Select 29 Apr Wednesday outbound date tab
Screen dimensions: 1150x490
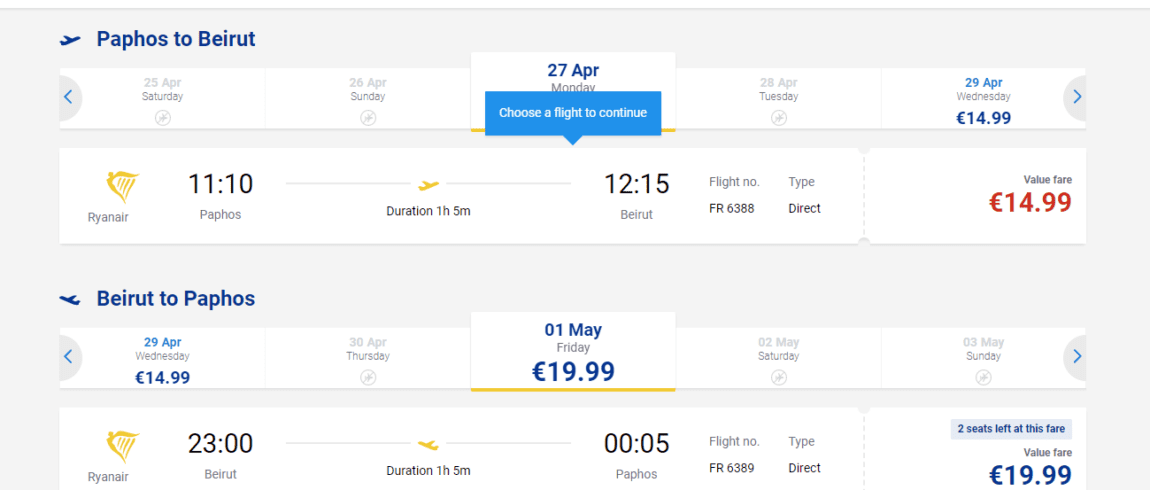click(x=984, y=99)
